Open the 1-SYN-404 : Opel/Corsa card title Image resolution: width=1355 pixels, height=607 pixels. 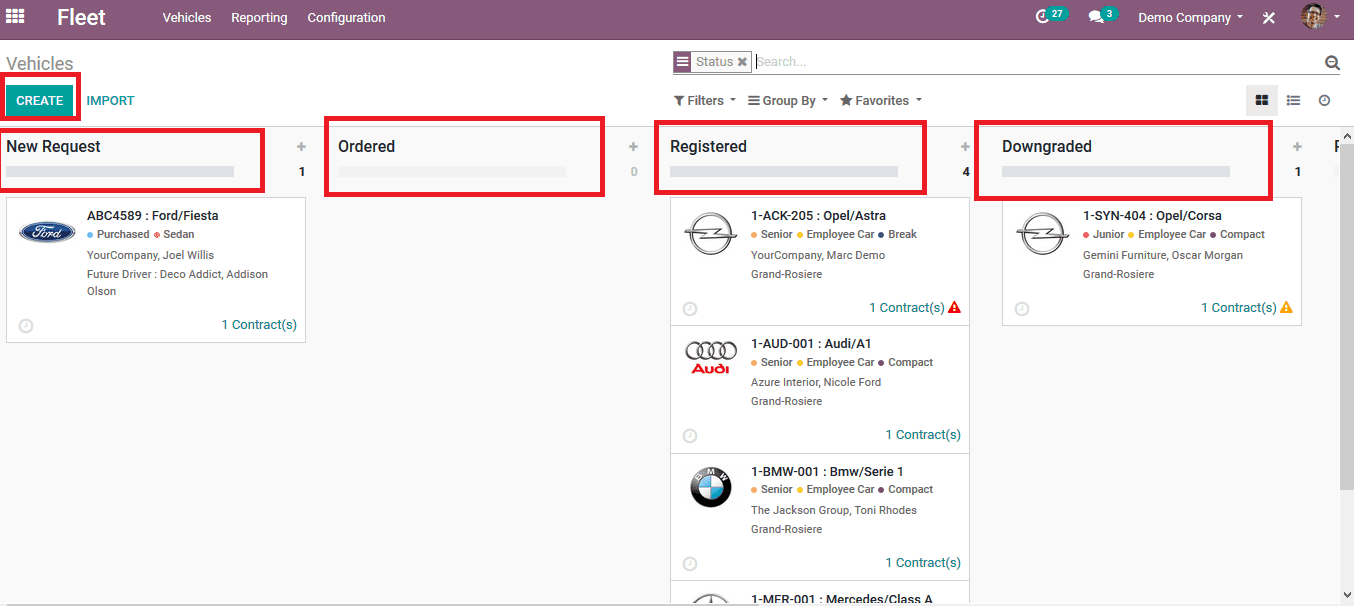[x=1152, y=216]
